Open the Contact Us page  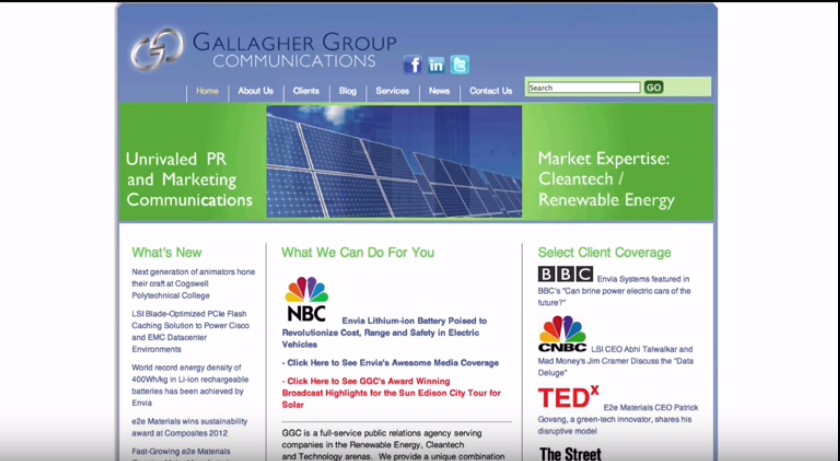[x=490, y=91]
